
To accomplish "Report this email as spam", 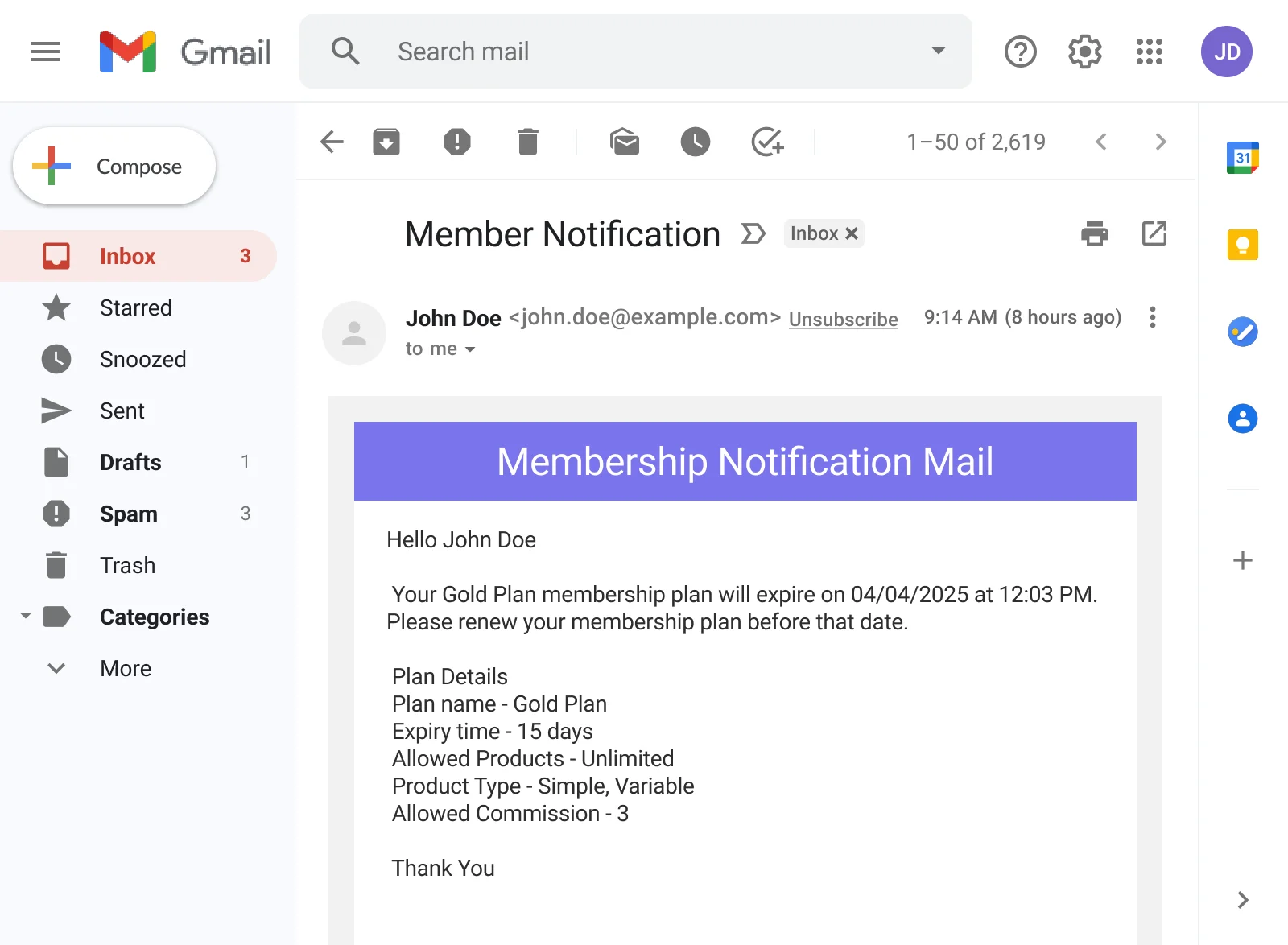I will click(456, 142).
